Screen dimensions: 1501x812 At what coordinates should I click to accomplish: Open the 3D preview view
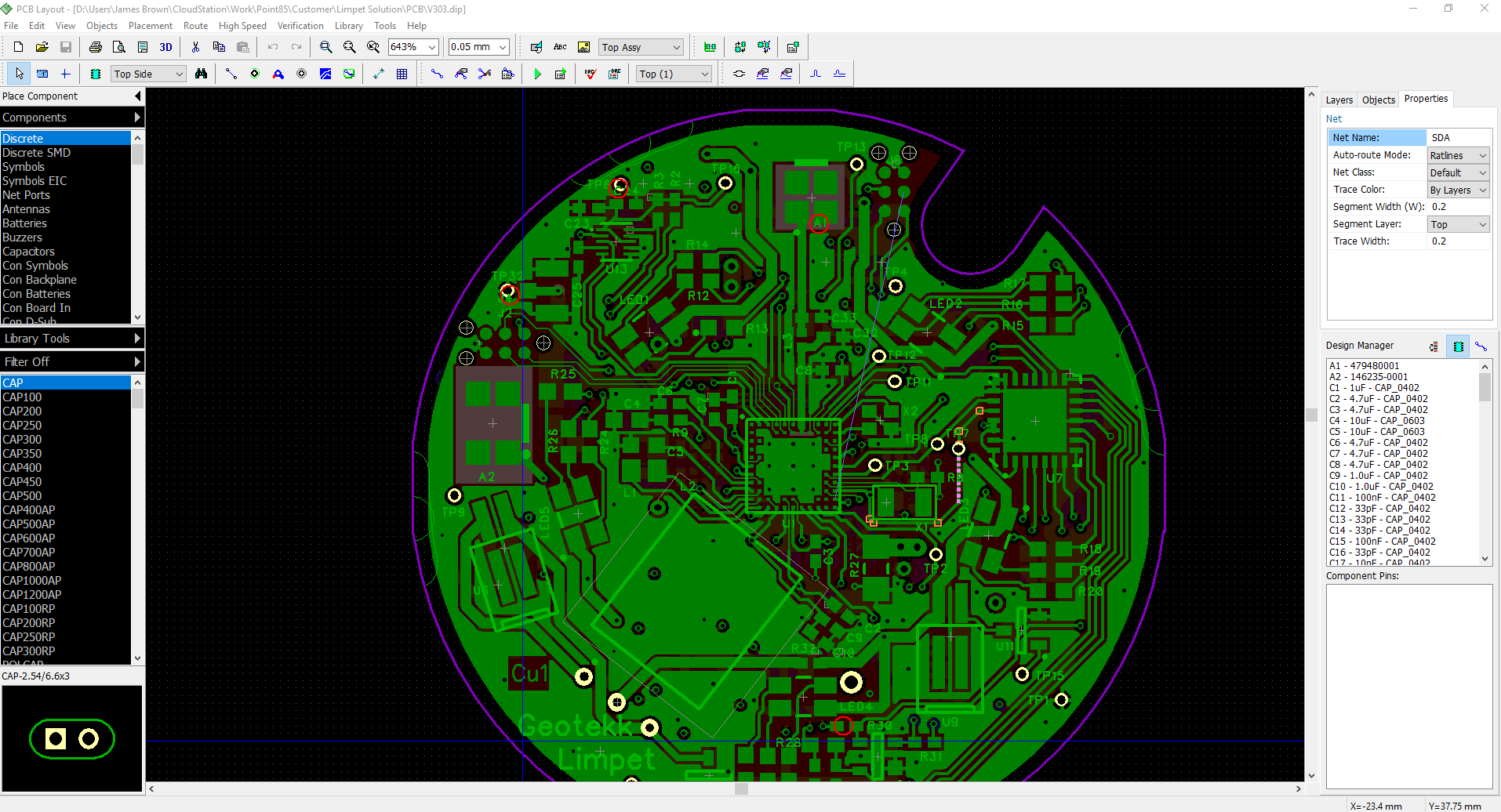click(165, 47)
